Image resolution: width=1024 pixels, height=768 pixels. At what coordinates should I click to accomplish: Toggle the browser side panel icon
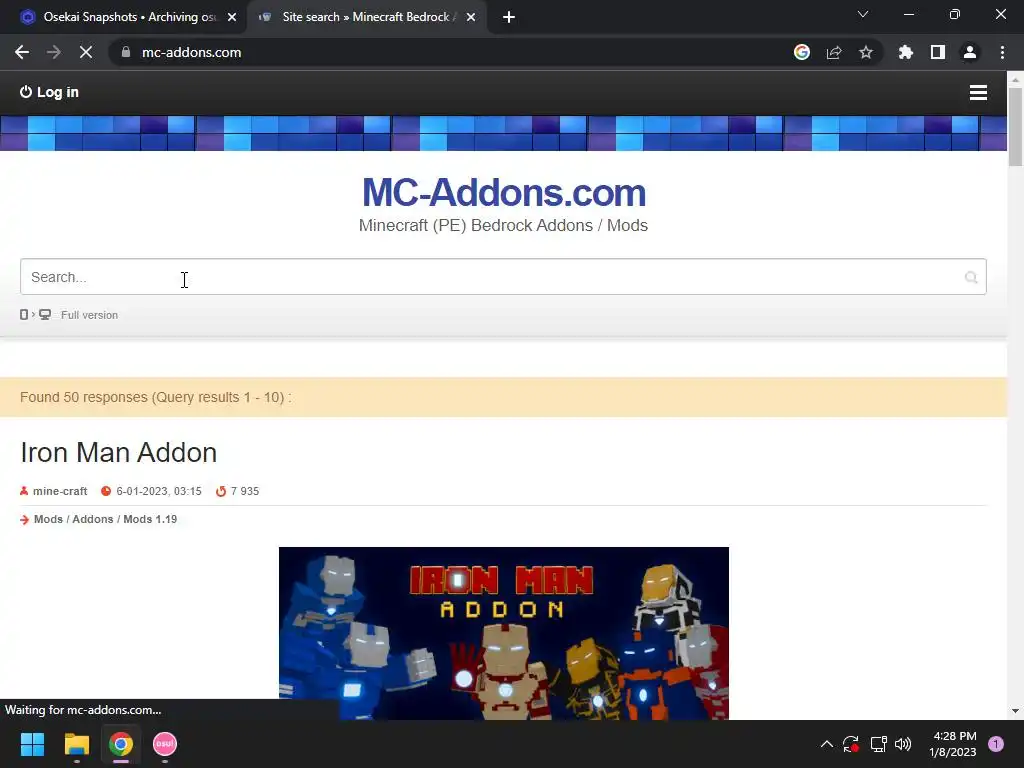click(x=938, y=52)
